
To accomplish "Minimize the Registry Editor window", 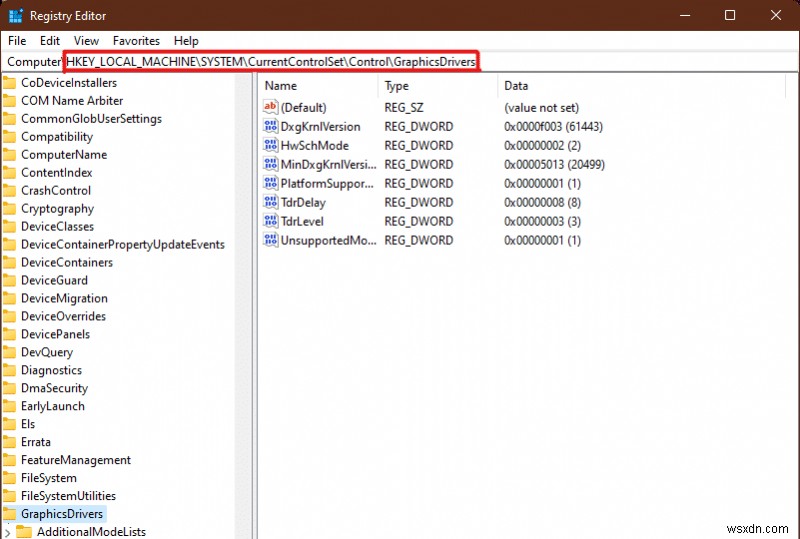I will [685, 15].
